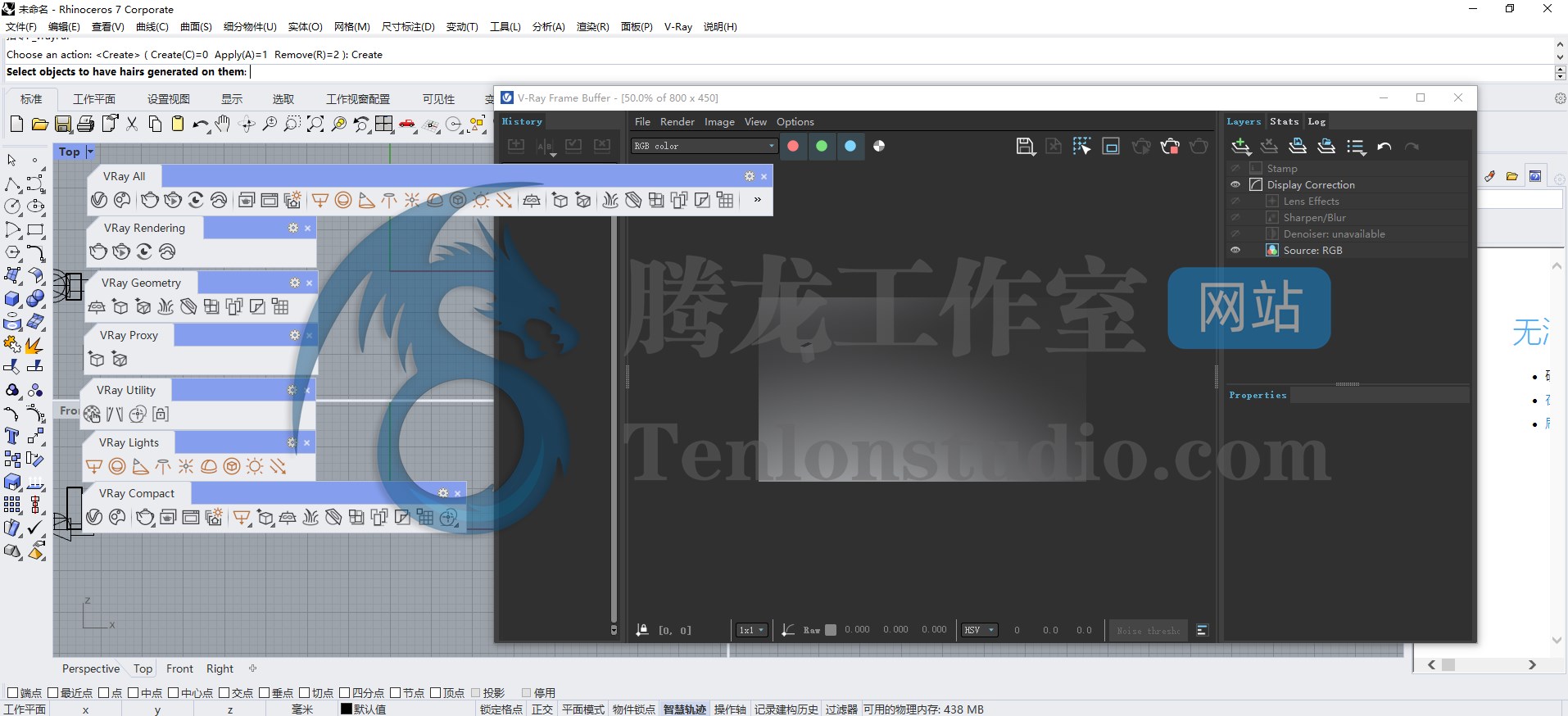Image resolution: width=1568 pixels, height=716 pixels.
Task: Open layer list options dropdown icon
Action: coord(1357,146)
